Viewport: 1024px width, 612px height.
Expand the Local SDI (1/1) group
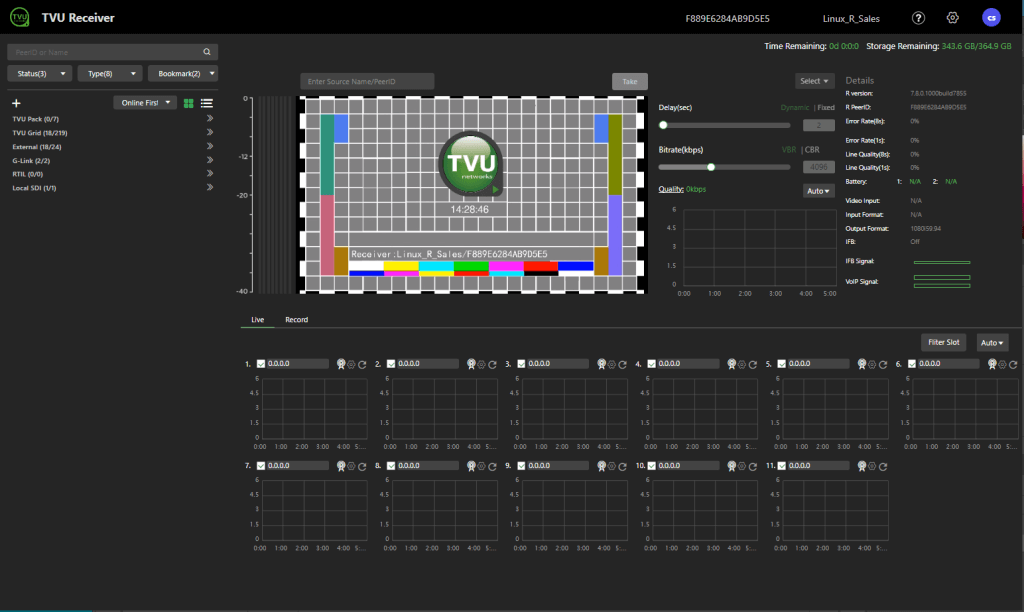[x=210, y=187]
